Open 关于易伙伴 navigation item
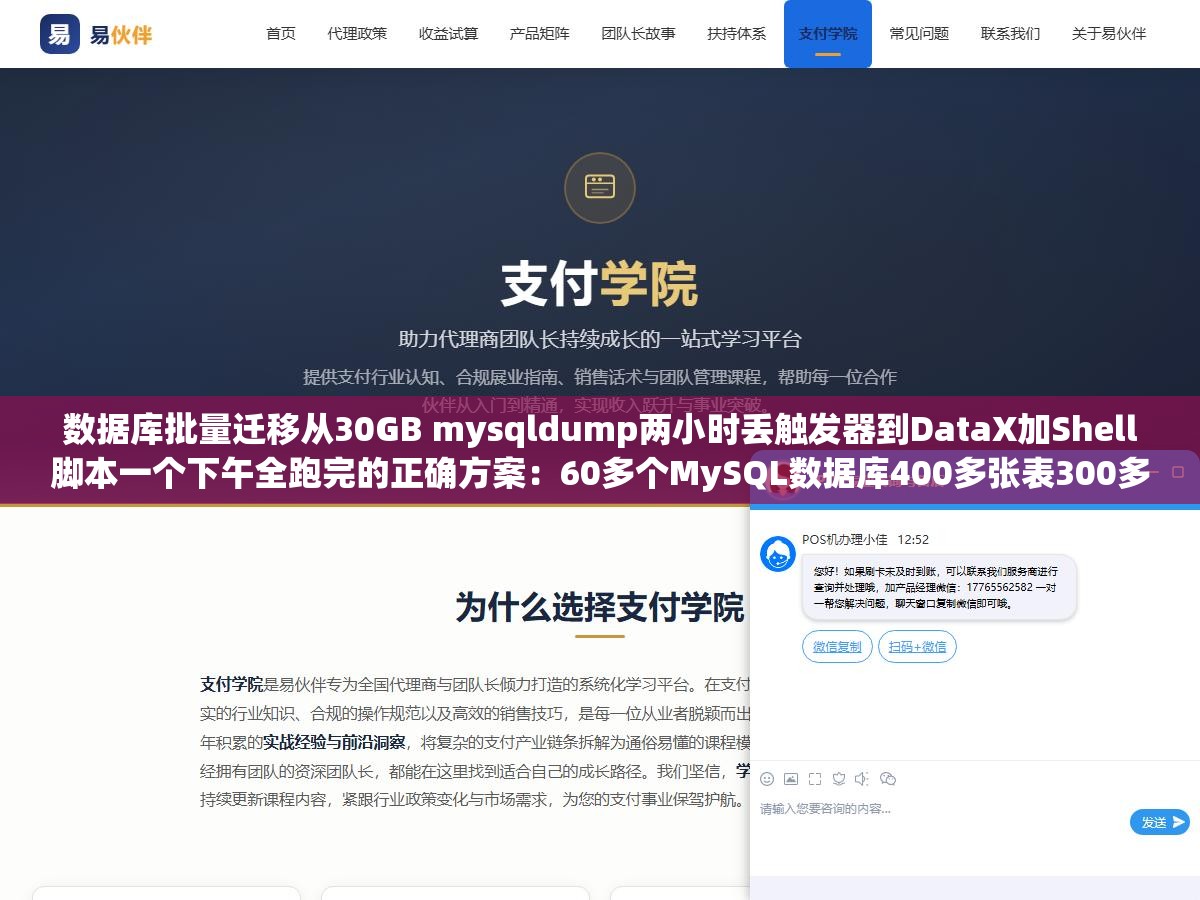 coord(1109,33)
